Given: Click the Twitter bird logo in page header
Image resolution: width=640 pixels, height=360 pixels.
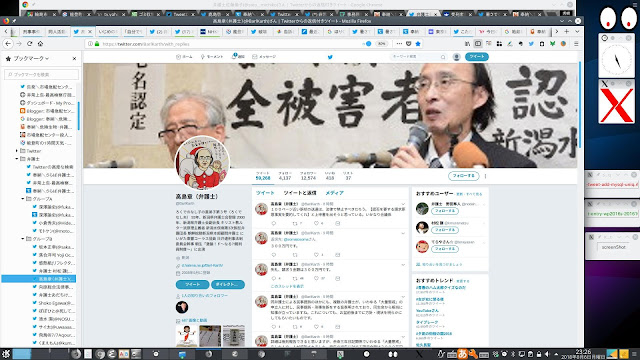Looking at the screenshot, I should [330, 57].
